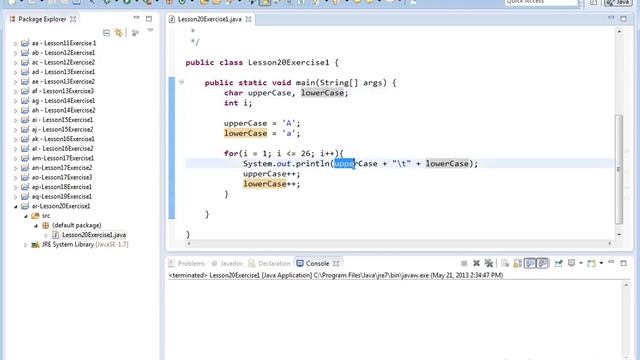640x360 pixels.
Task: Maximize the editor area
Action: [x=623, y=19]
